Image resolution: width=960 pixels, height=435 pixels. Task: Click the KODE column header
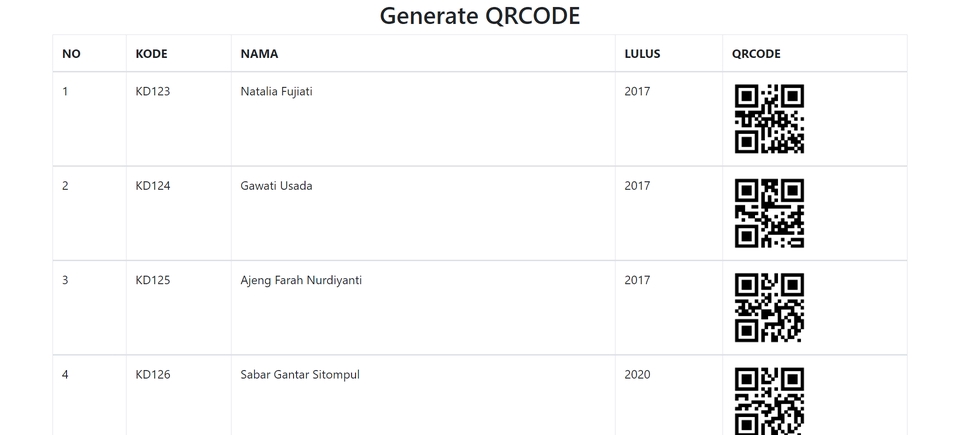[152, 54]
